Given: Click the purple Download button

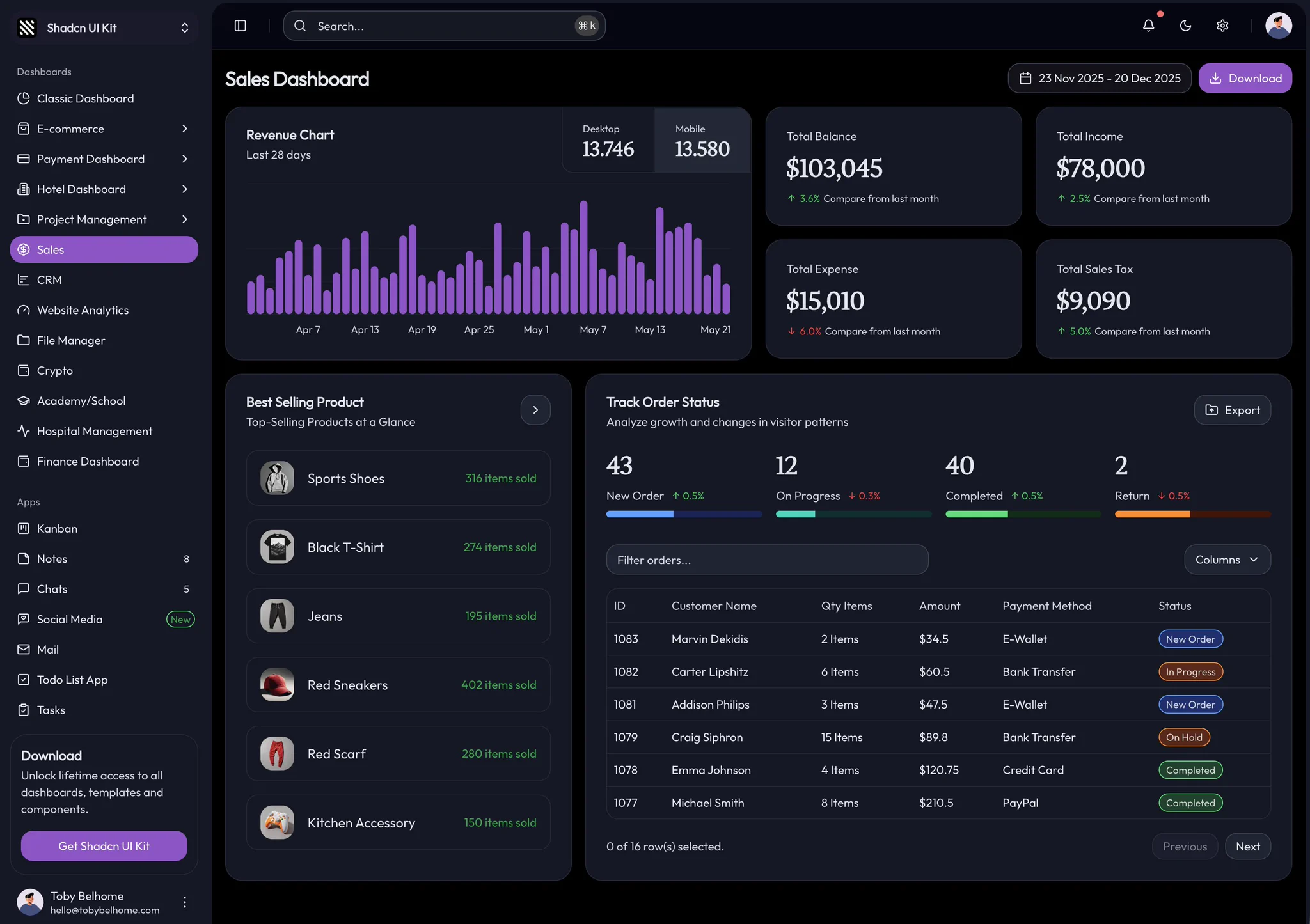Looking at the screenshot, I should 1245,78.
